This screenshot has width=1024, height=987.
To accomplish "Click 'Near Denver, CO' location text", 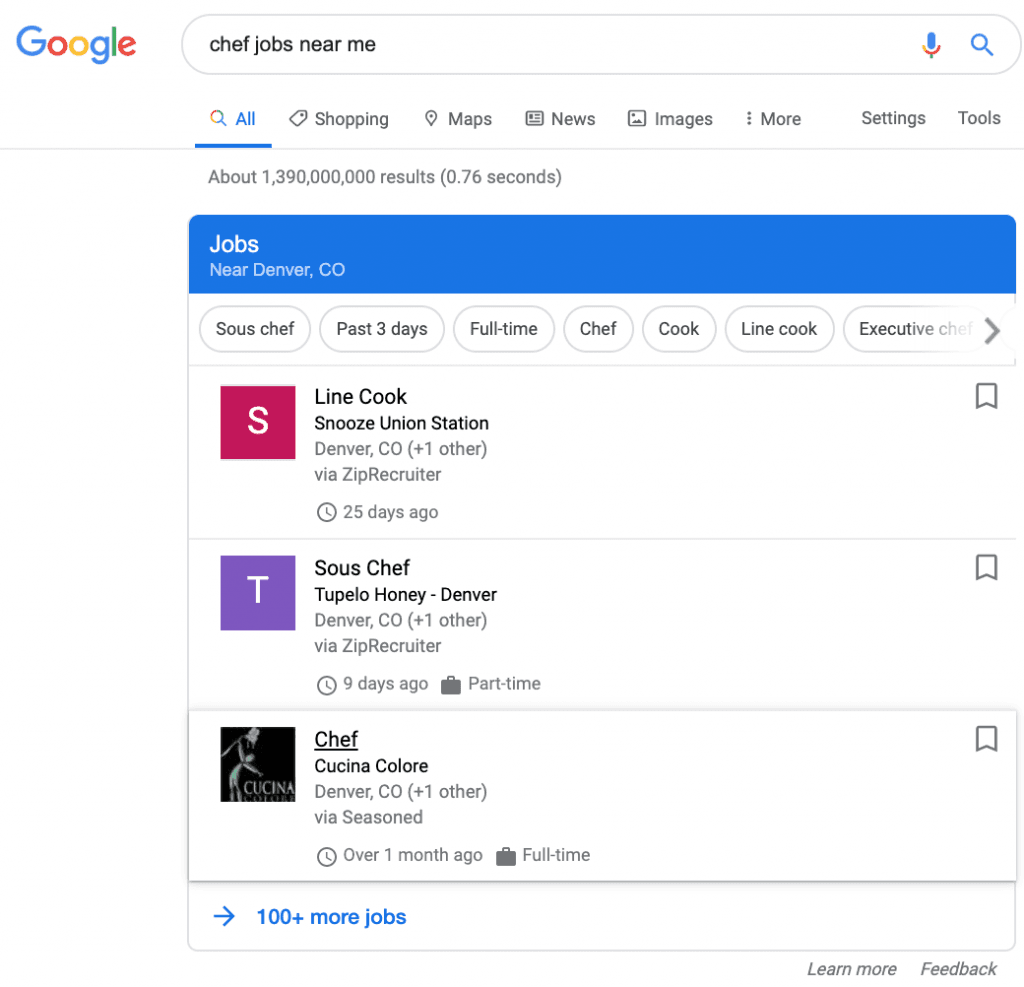I will [x=277, y=270].
